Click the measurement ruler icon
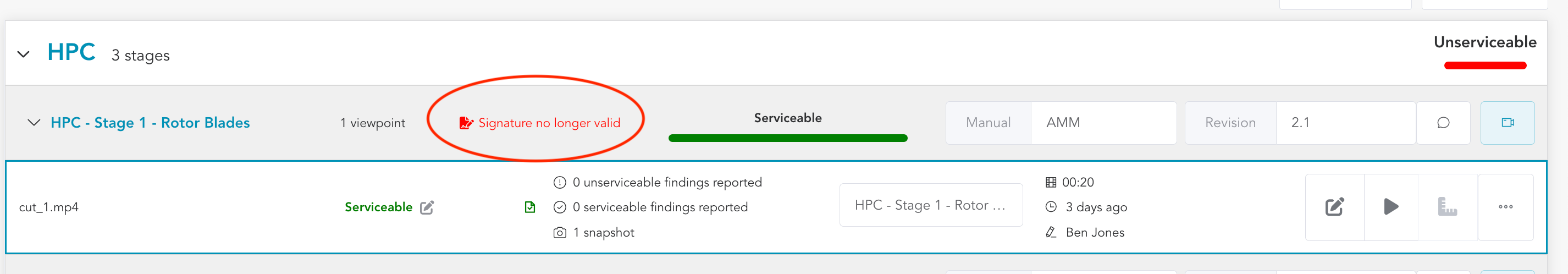1568x274 pixels. pos(1447,207)
